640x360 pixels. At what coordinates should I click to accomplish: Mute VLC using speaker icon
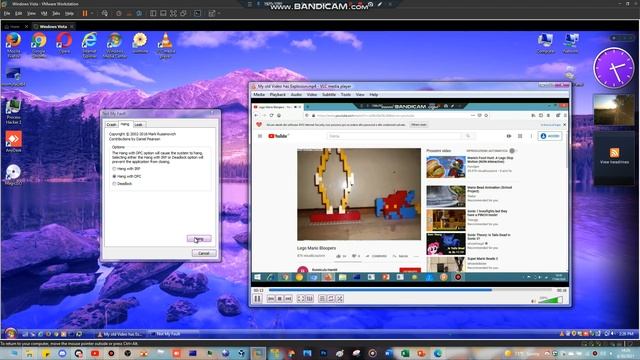point(533,301)
